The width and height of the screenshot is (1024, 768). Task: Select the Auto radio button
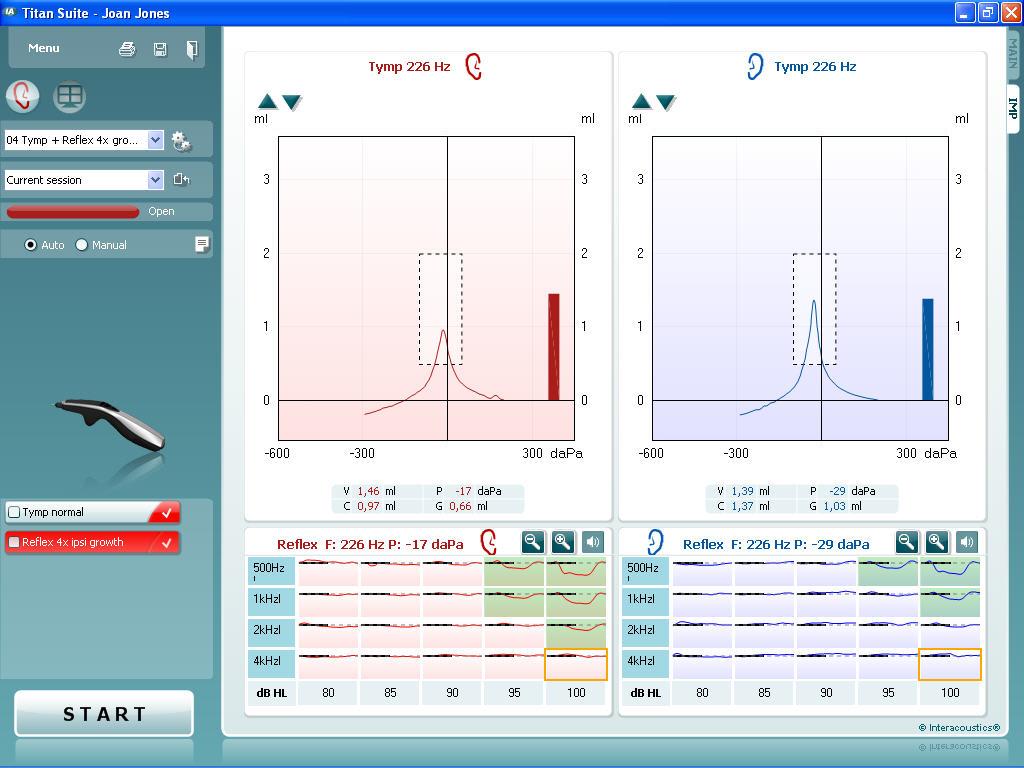[x=30, y=245]
